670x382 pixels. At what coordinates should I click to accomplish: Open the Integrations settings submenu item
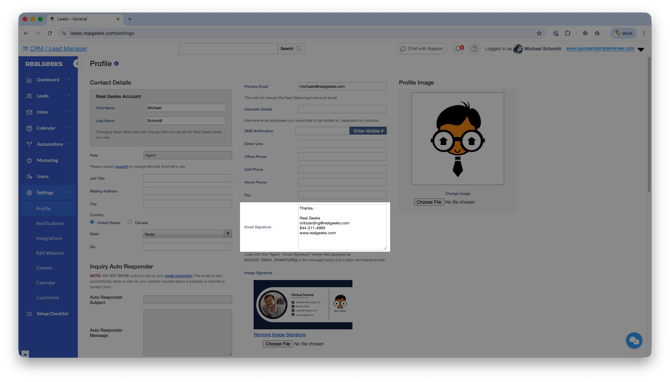tap(49, 238)
